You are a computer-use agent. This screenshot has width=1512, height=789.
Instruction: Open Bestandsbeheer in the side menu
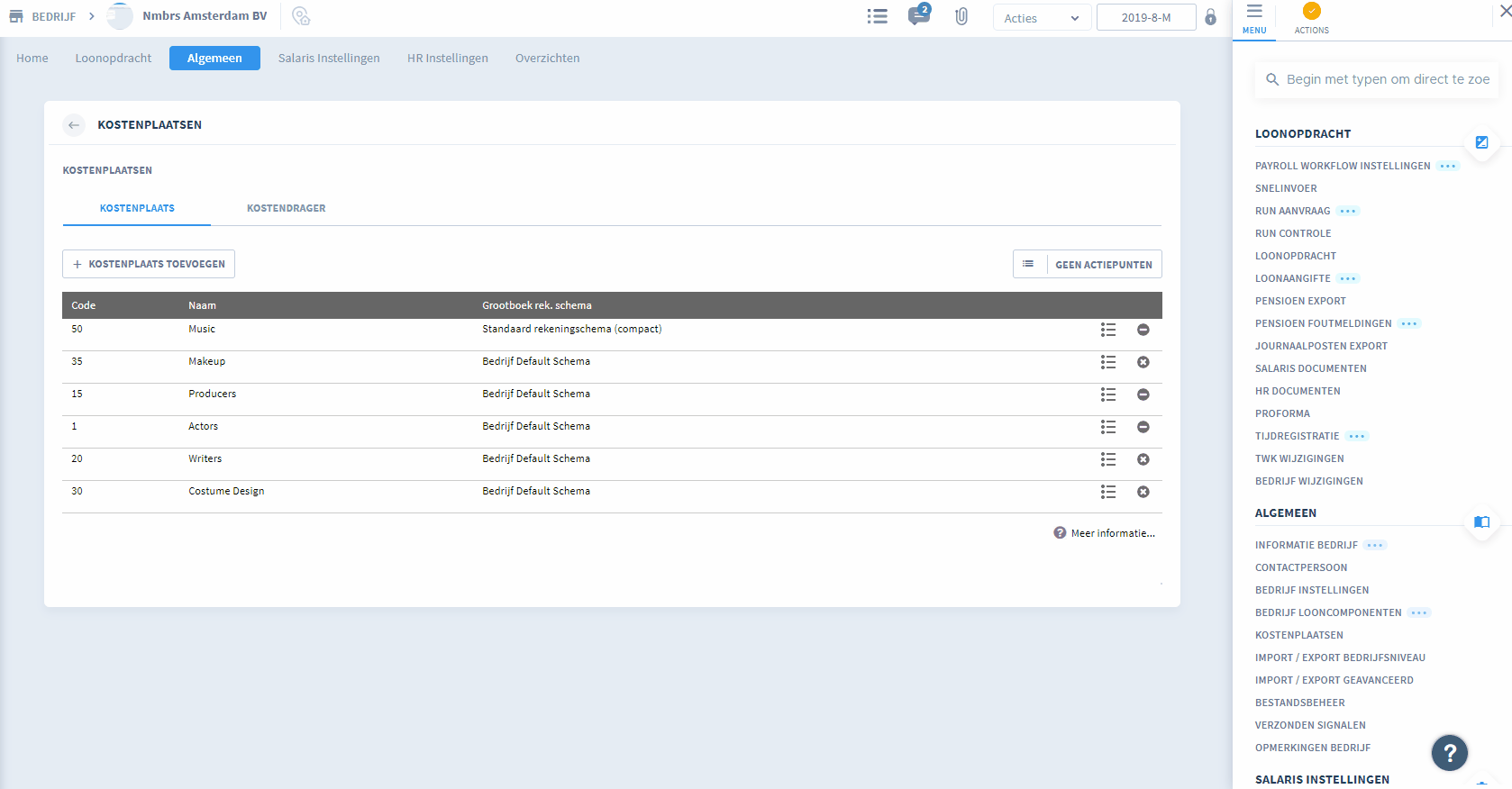click(x=1300, y=703)
